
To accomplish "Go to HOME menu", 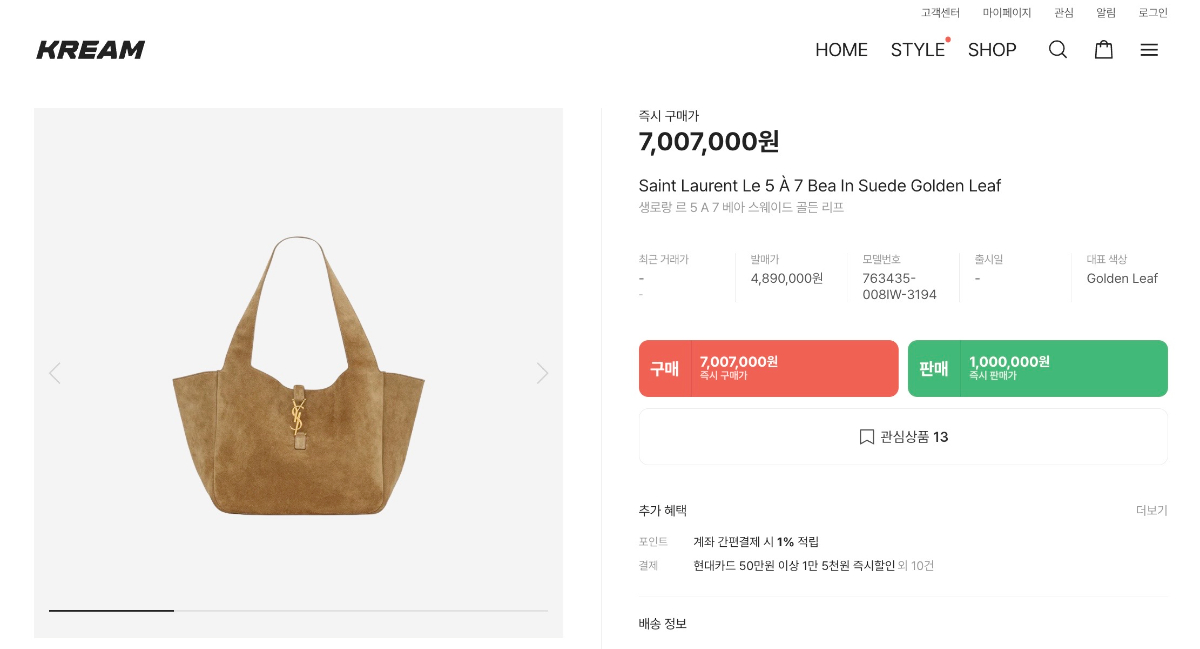I will pyautogui.click(x=841, y=50).
